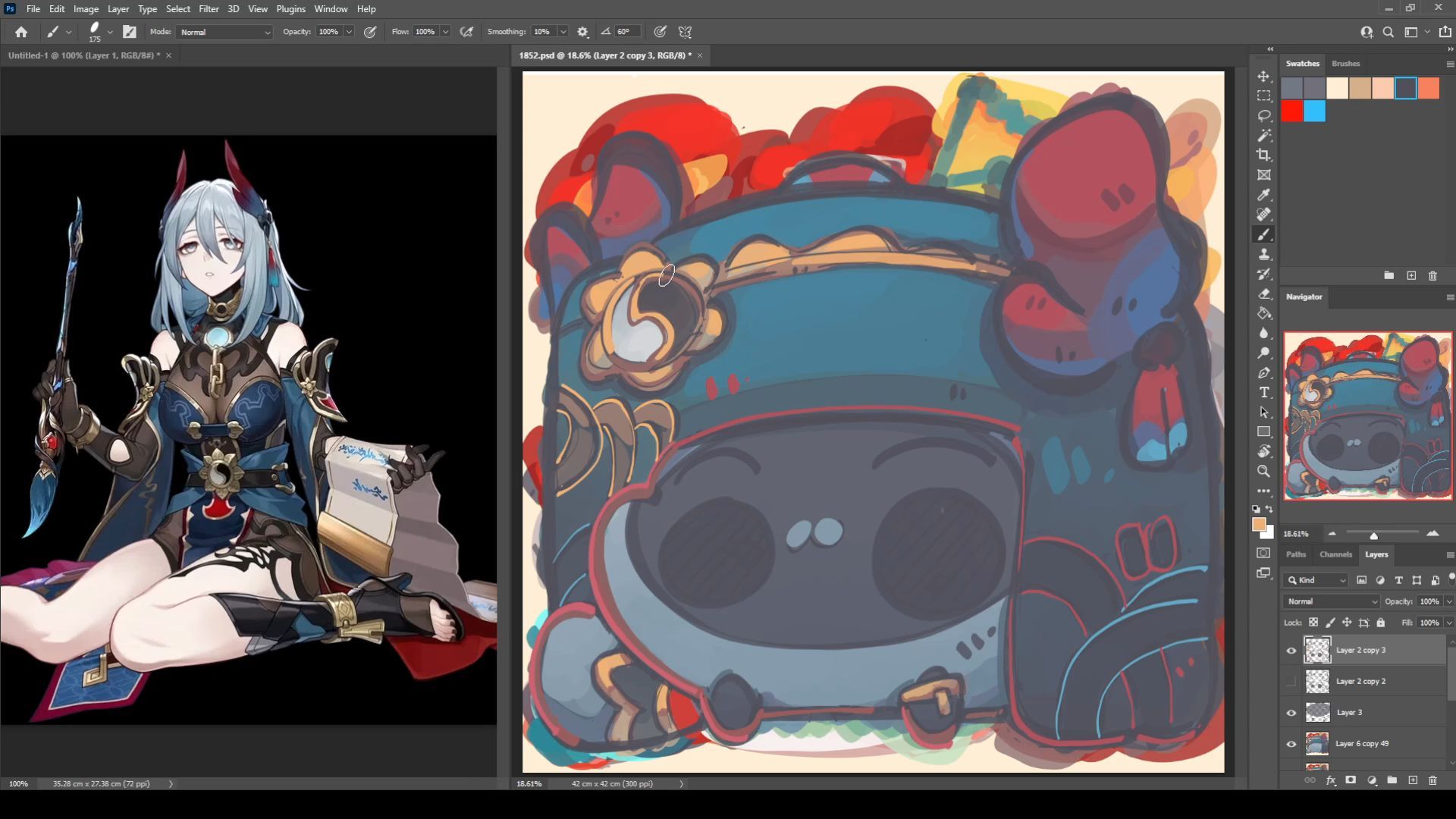Open smoothing options gear icon
This screenshot has height=819, width=1456.
[x=582, y=32]
